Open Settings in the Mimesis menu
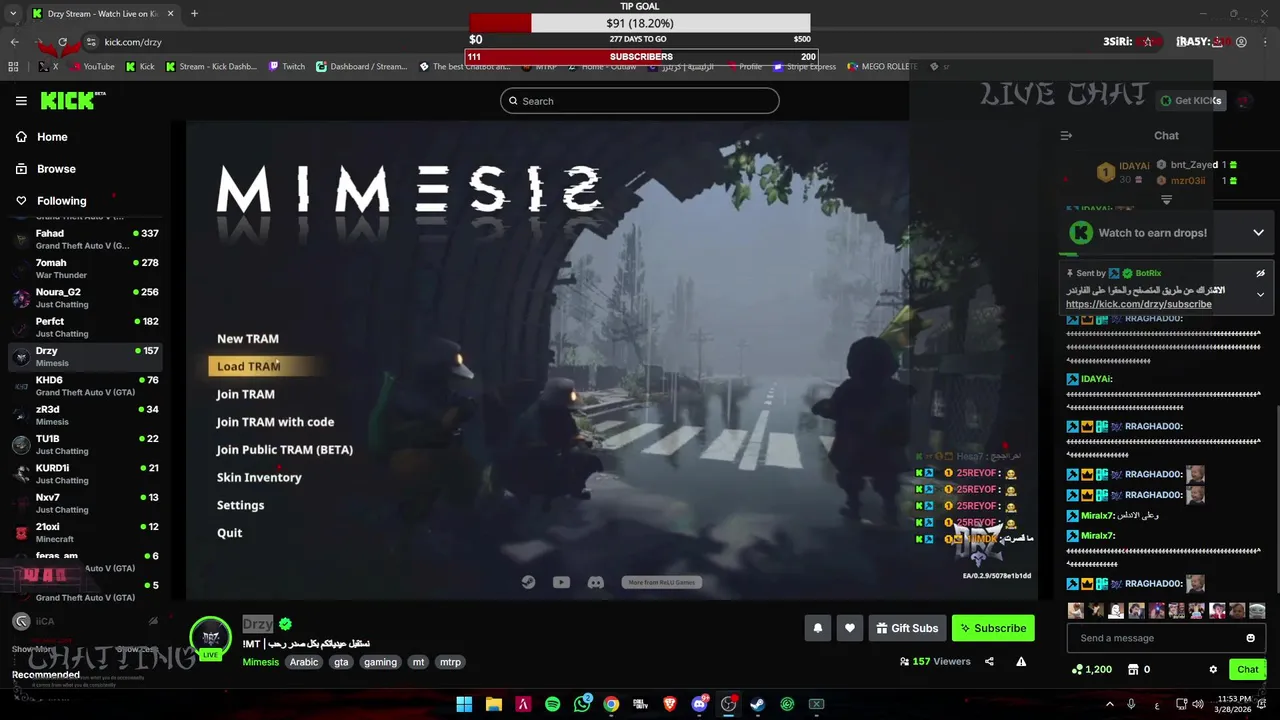The width and height of the screenshot is (1280, 720). pos(241,506)
